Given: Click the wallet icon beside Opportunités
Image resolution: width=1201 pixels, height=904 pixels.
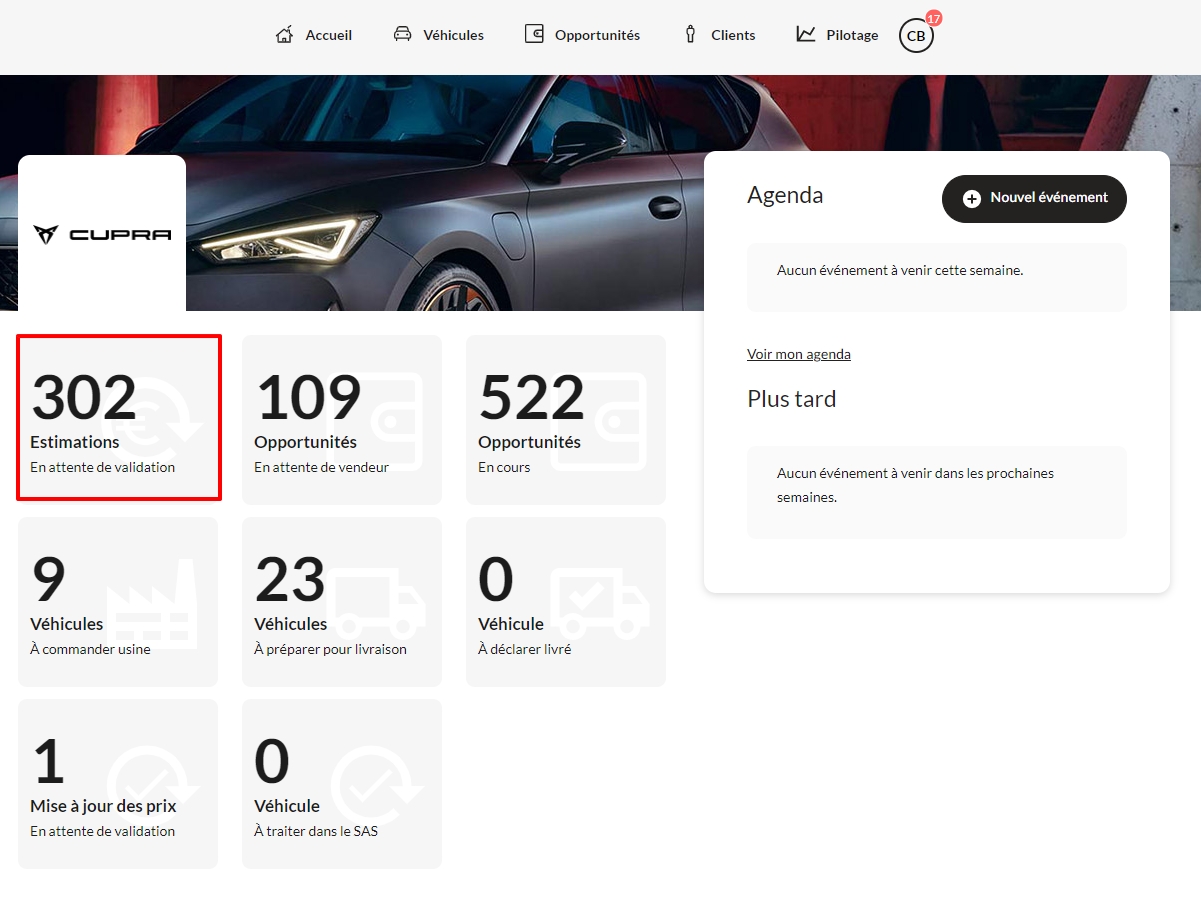Looking at the screenshot, I should (x=534, y=34).
